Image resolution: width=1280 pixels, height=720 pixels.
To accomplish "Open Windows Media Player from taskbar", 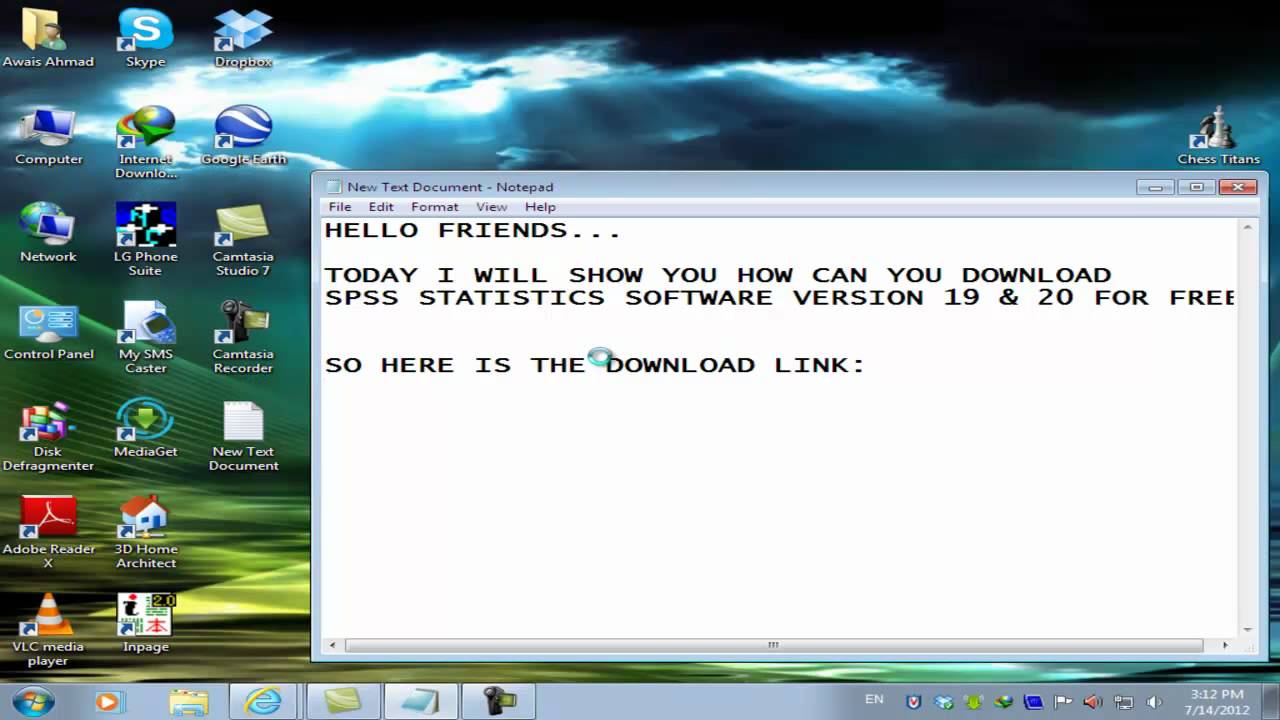I will point(109,701).
